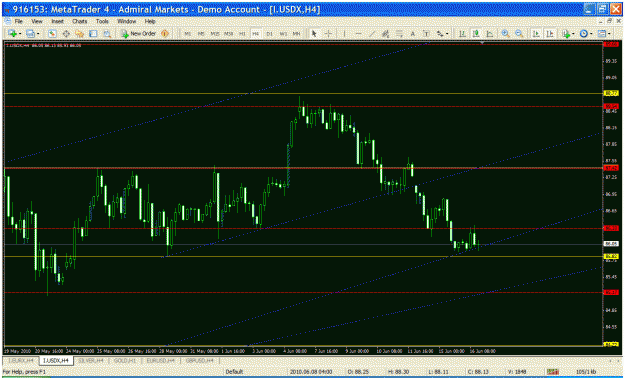Screen dimensions: 625x378
Task: Select the W1 timeframe button
Action: pyautogui.click(x=283, y=34)
